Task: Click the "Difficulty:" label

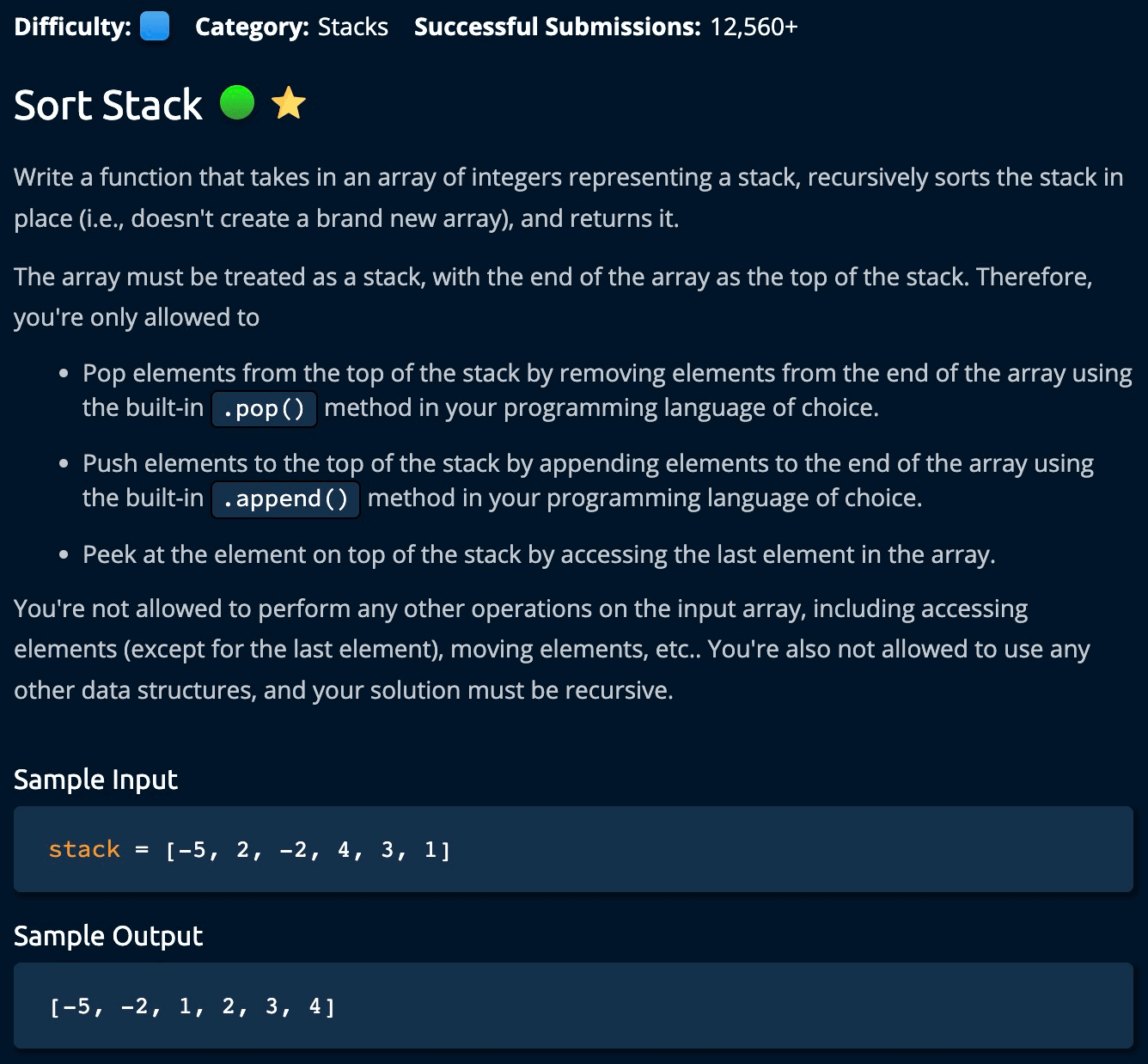Action: [x=72, y=27]
